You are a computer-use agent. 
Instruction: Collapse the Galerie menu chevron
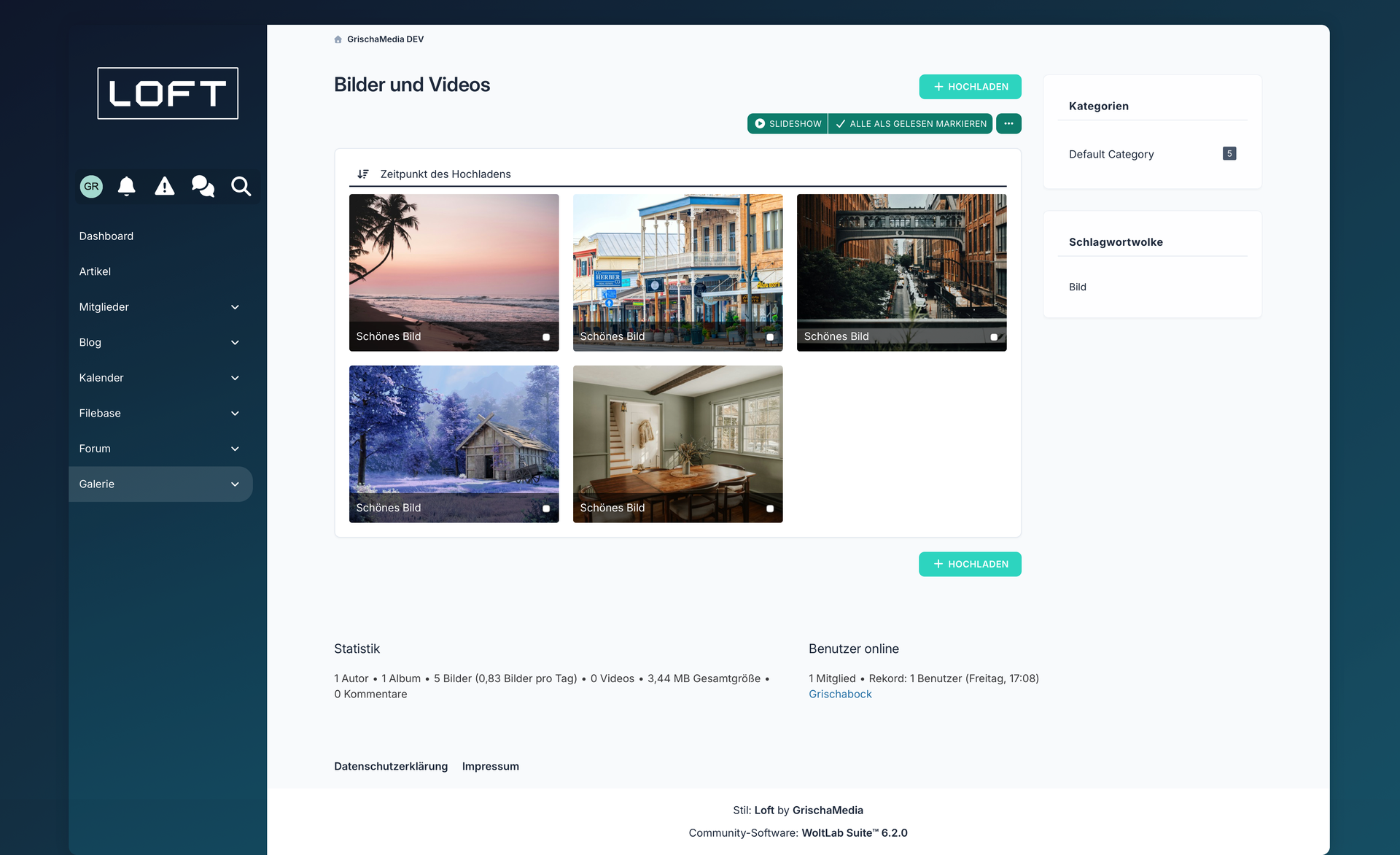(235, 484)
